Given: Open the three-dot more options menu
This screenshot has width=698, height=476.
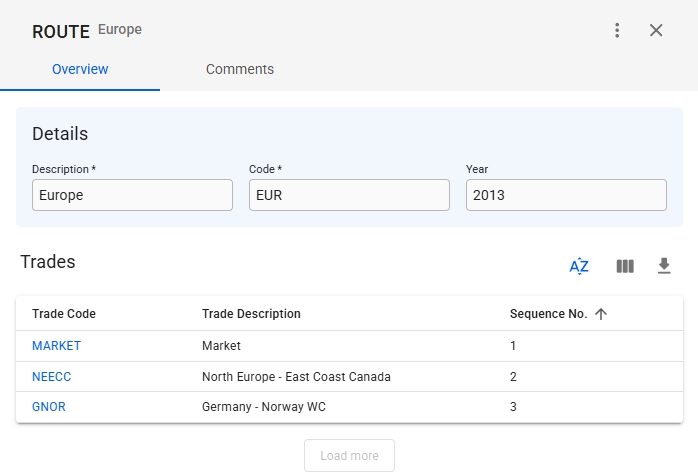Looking at the screenshot, I should point(617,30).
